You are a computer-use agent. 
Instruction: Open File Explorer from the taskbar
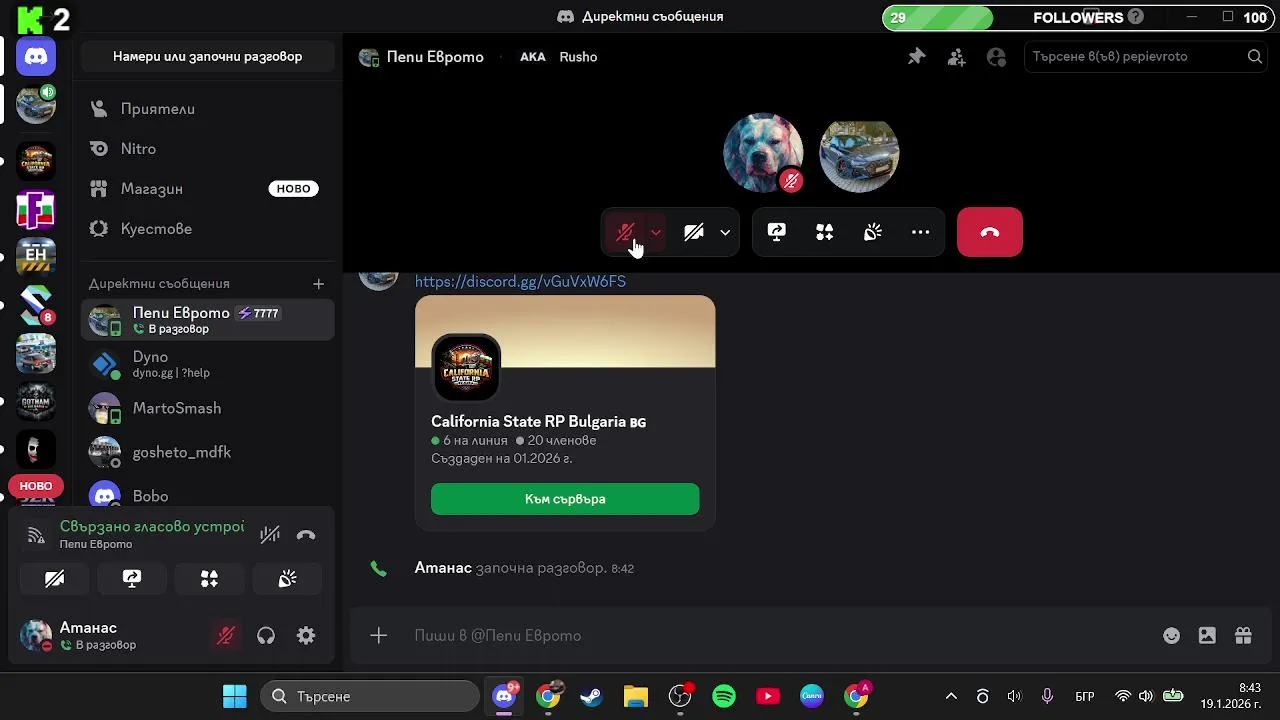click(636, 696)
